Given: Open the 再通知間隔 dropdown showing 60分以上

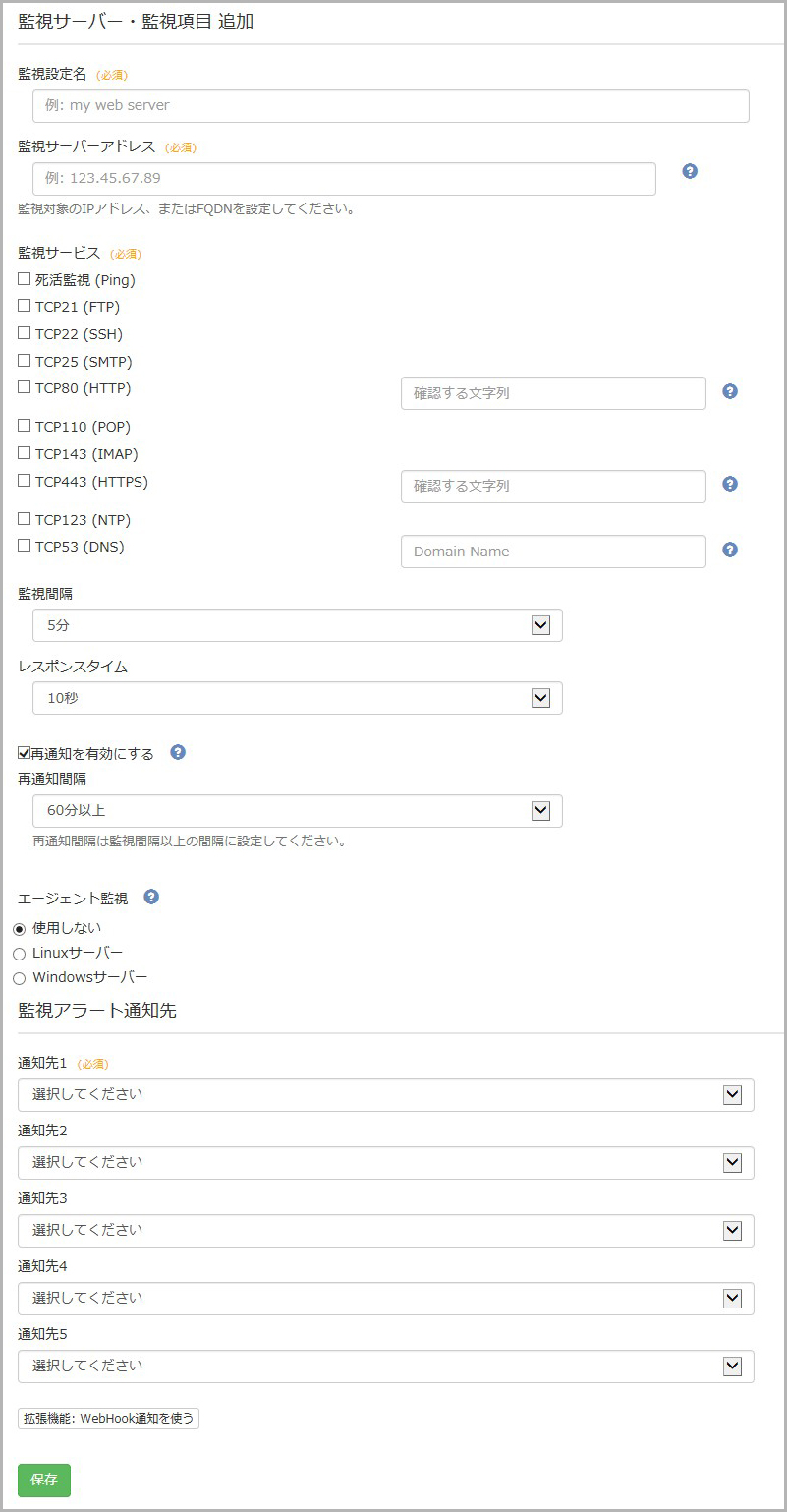Looking at the screenshot, I should 297,811.
